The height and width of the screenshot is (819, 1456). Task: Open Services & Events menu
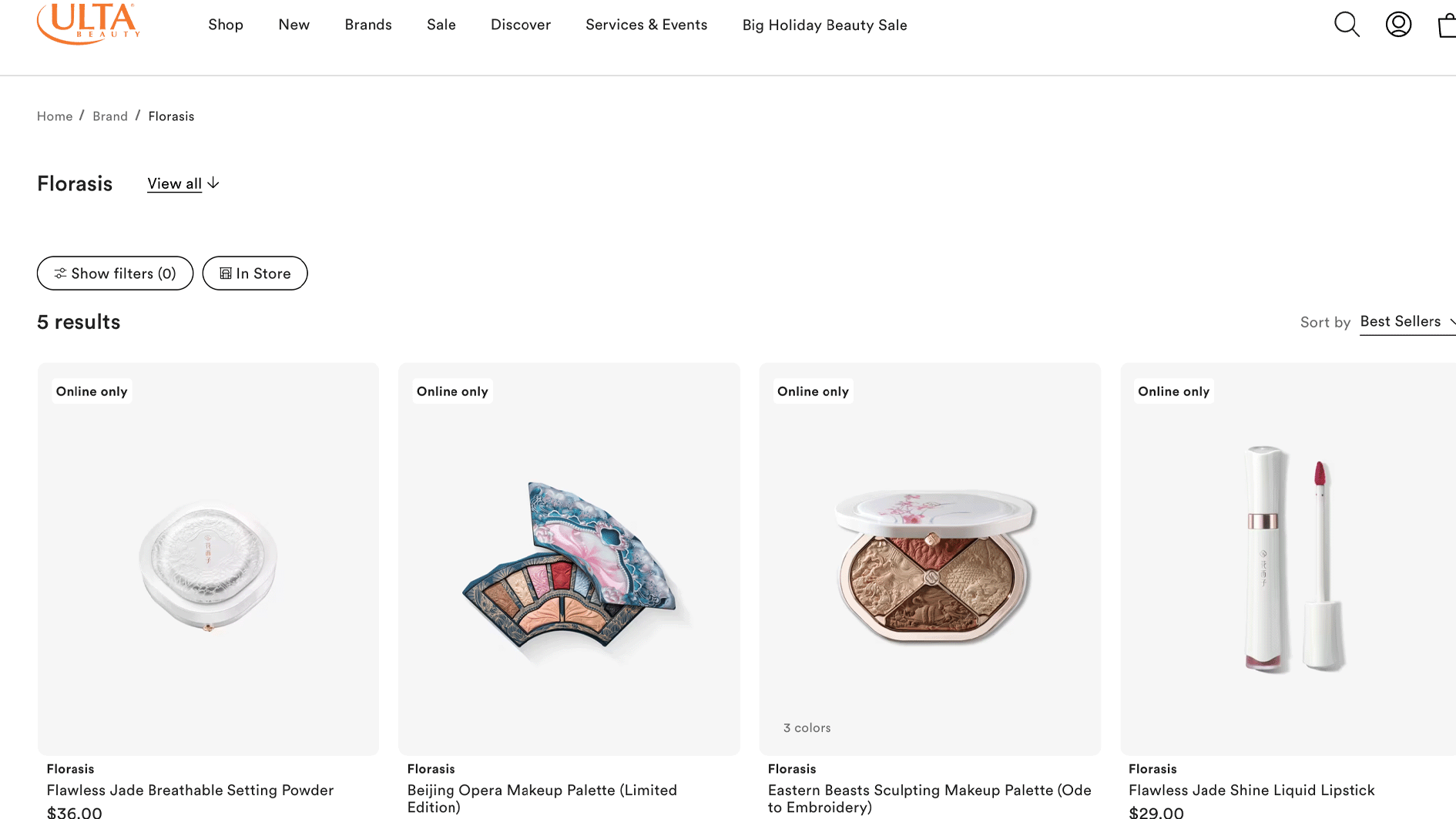[646, 25]
